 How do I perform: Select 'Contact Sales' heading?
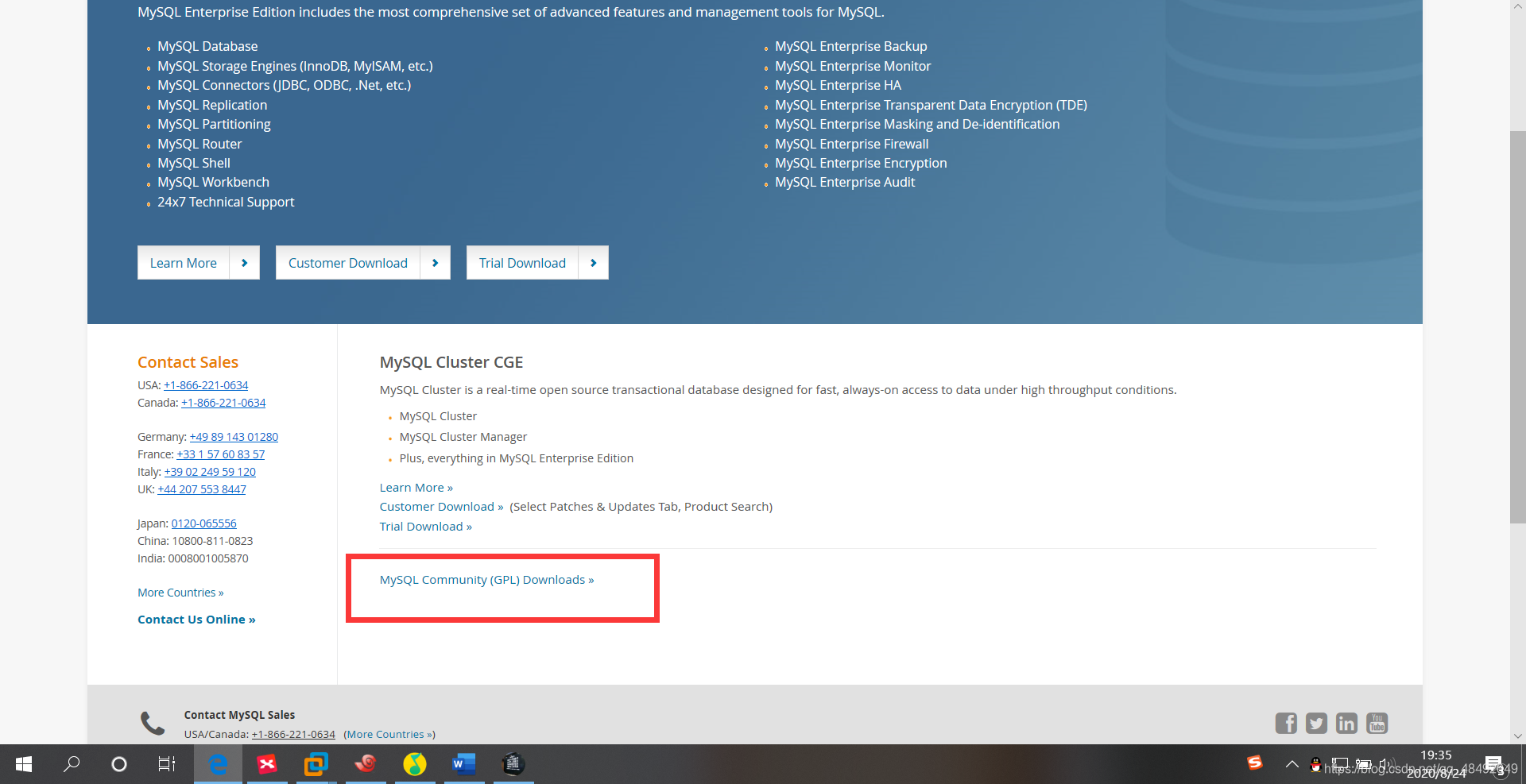click(188, 362)
